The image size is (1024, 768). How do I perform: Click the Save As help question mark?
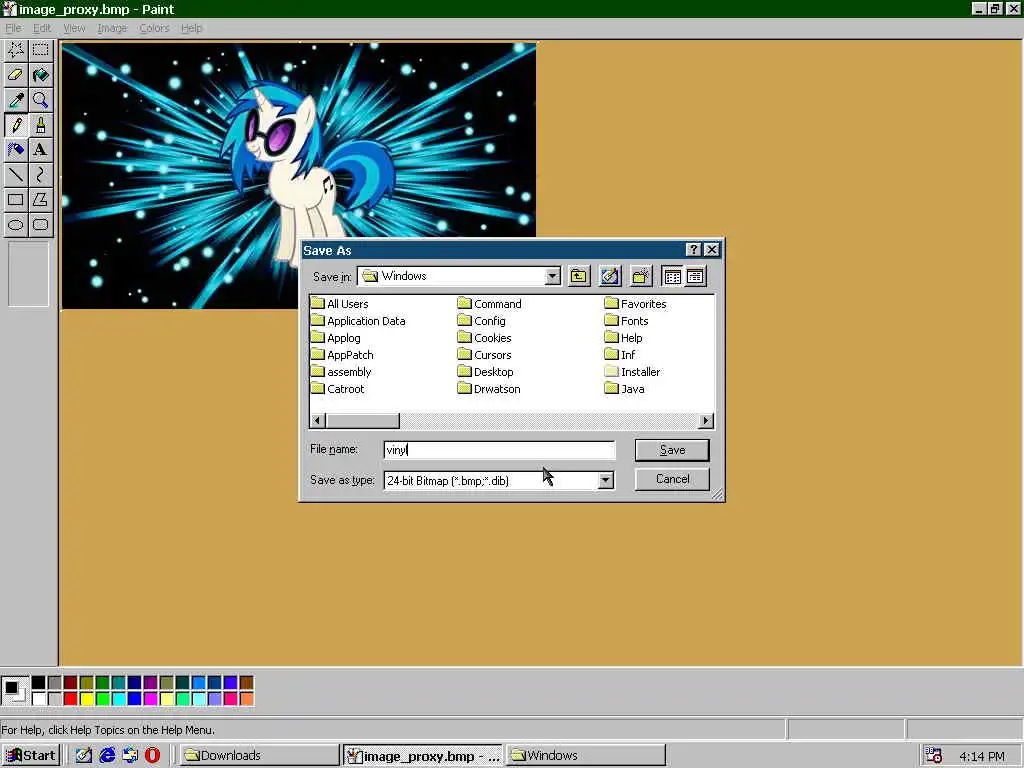(694, 249)
